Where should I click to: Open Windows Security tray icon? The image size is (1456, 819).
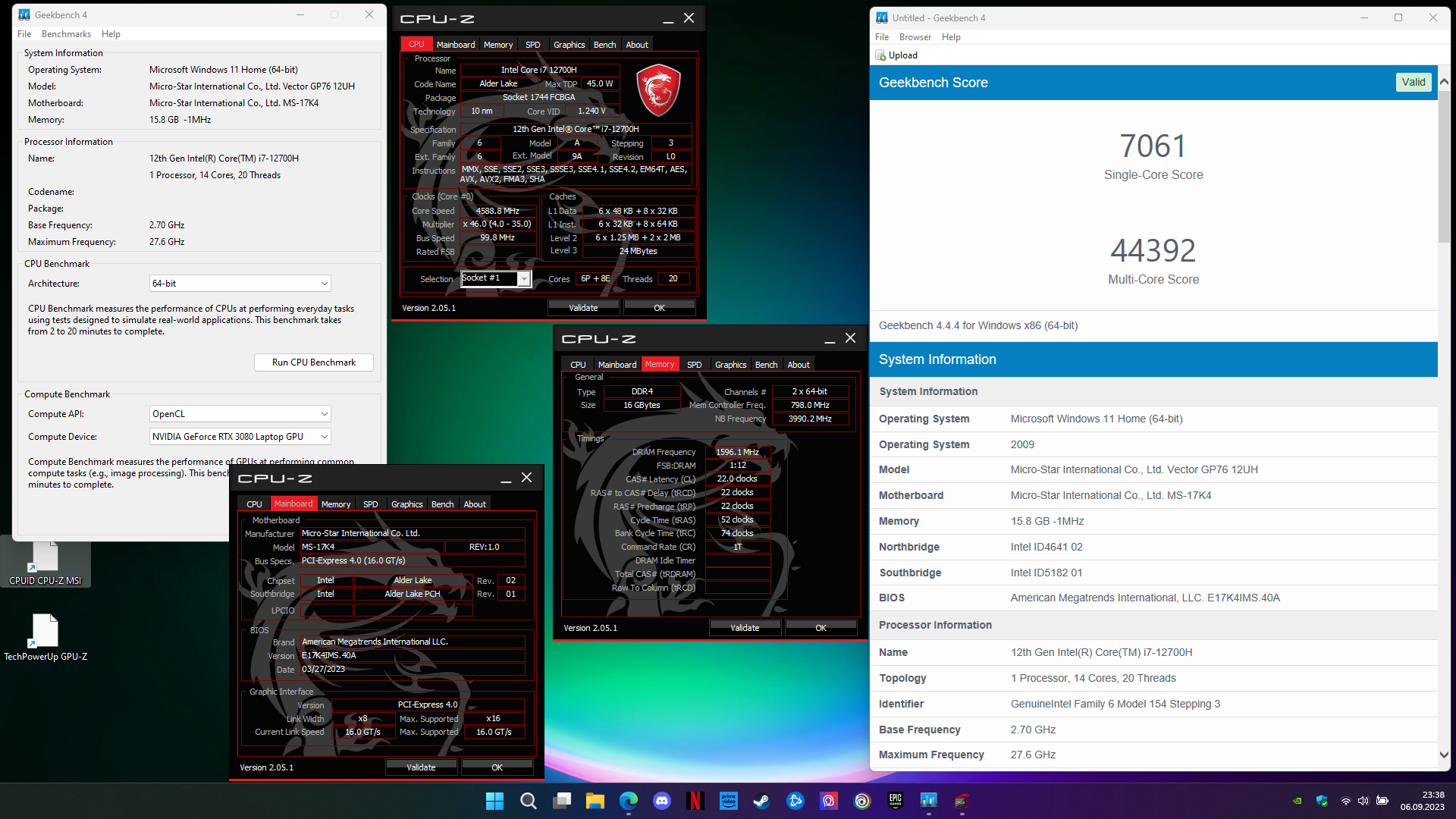pos(1322,801)
